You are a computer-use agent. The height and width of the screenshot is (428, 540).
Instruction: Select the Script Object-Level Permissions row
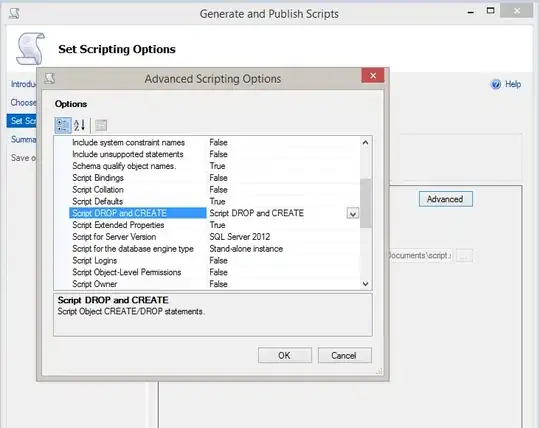(x=214, y=272)
